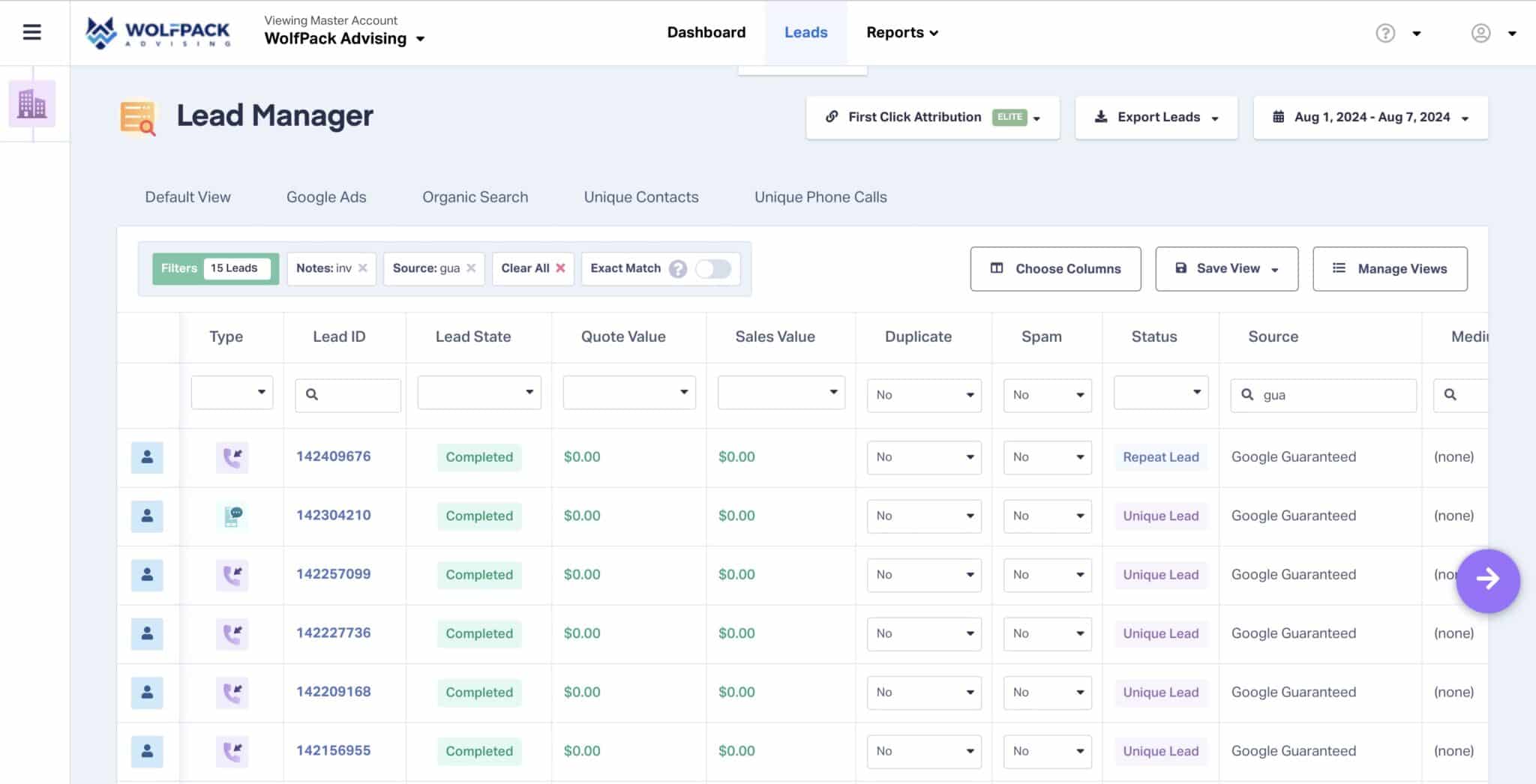Image resolution: width=1536 pixels, height=784 pixels.
Task: Open contact details via person icon on first row
Action: [148, 457]
